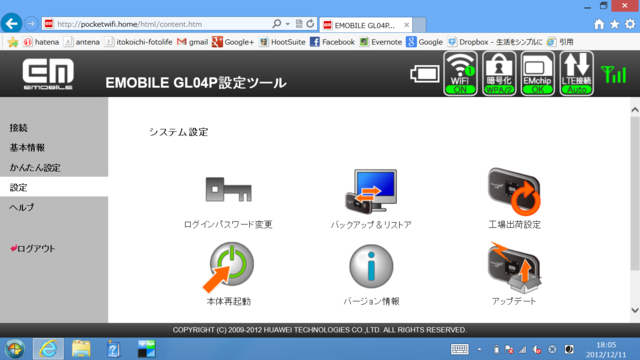Open the 引用 bookmark

560,42
